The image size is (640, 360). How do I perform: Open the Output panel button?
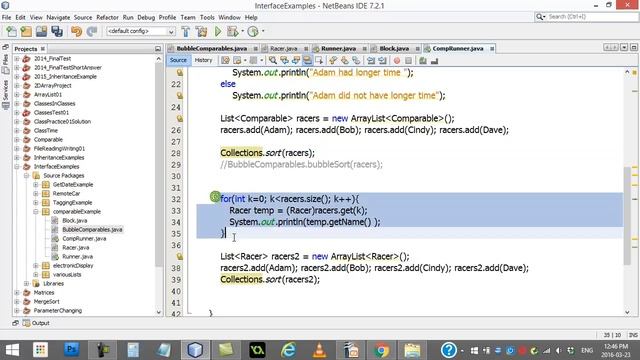coord(36,323)
